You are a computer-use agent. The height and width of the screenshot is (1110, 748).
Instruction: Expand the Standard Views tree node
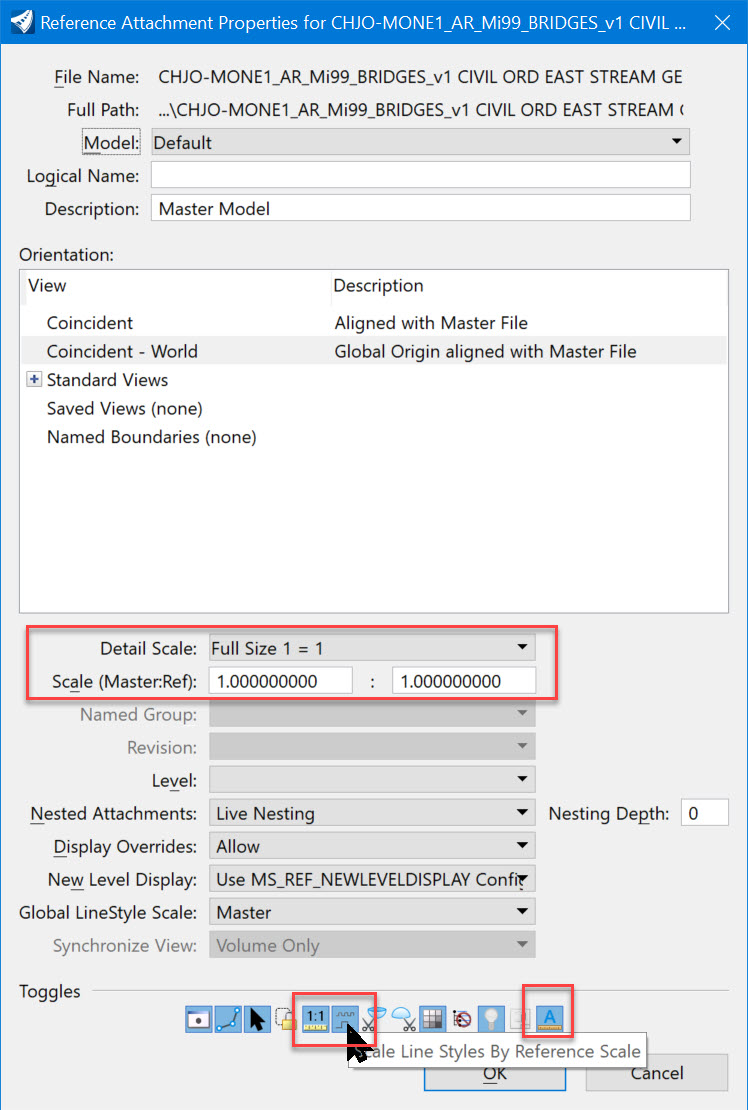(x=34, y=379)
